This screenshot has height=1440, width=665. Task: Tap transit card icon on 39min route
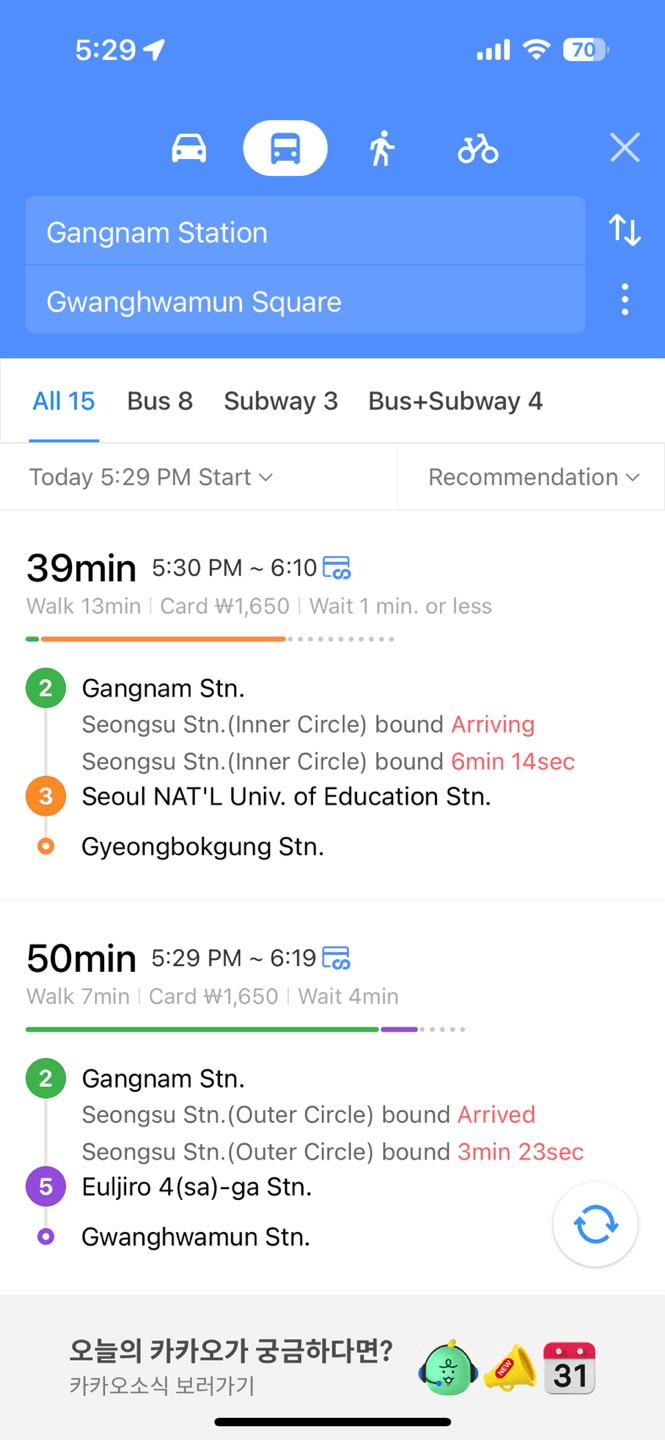pyautogui.click(x=336, y=568)
